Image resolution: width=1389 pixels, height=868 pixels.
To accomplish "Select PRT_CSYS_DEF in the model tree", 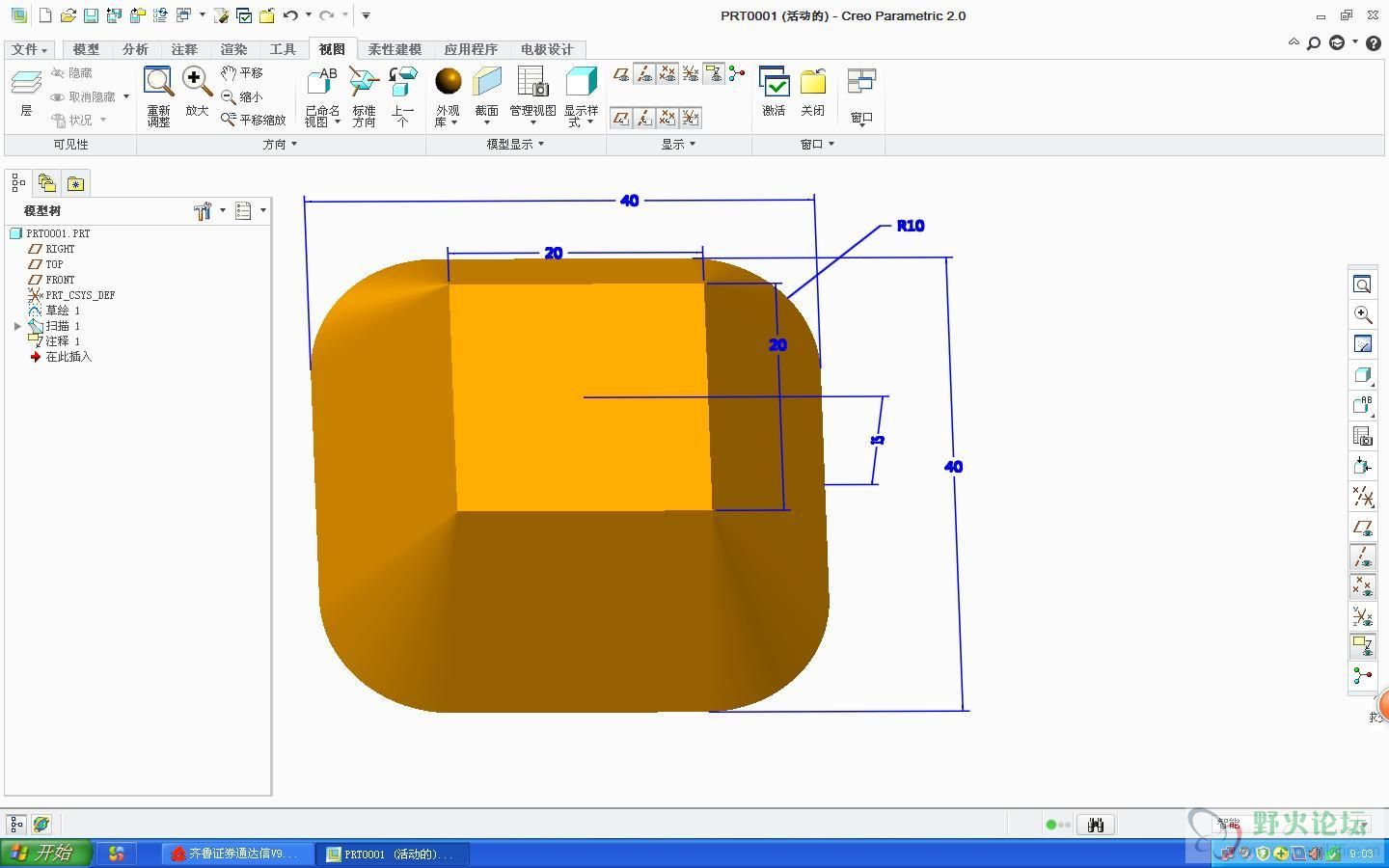I will 71,295.
